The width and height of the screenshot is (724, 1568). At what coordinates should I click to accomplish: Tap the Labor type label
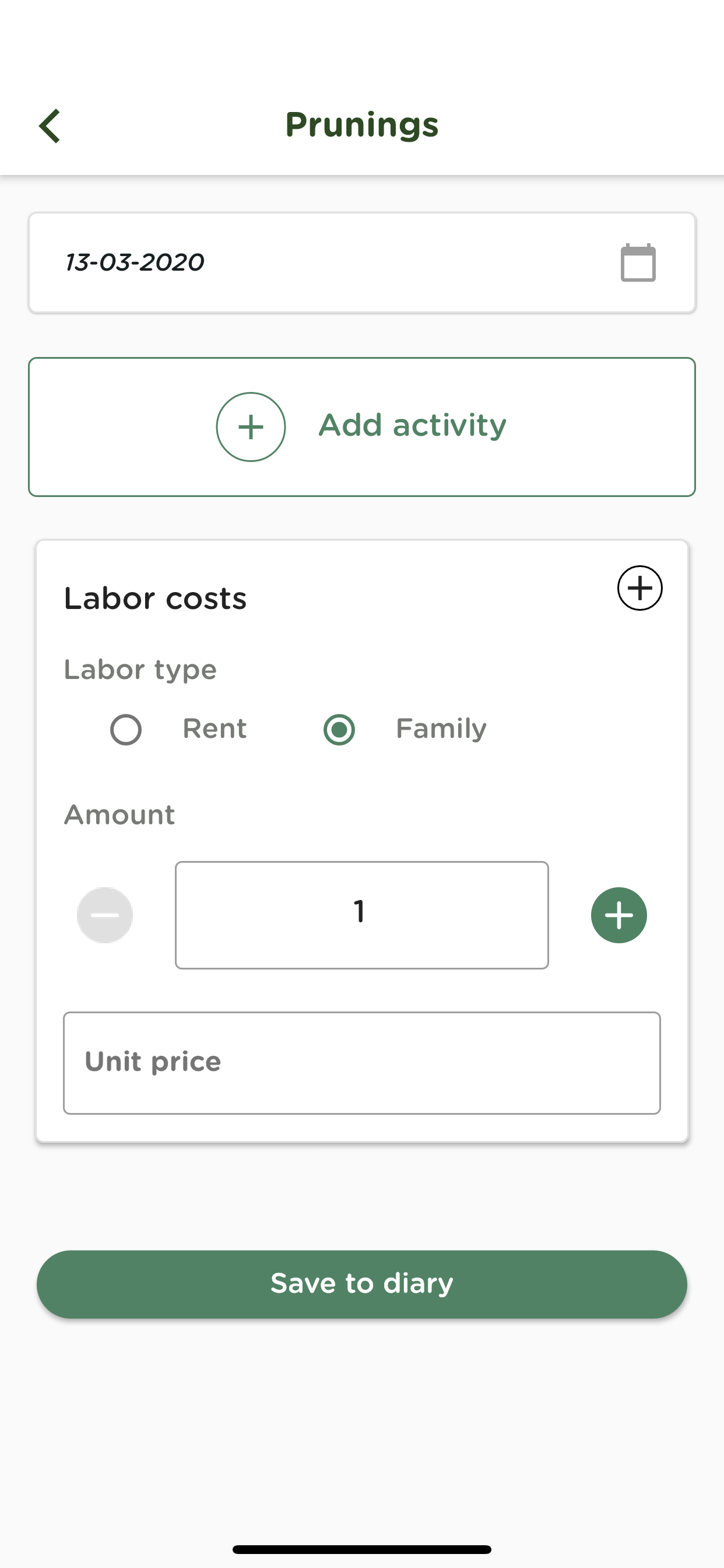pos(140,670)
